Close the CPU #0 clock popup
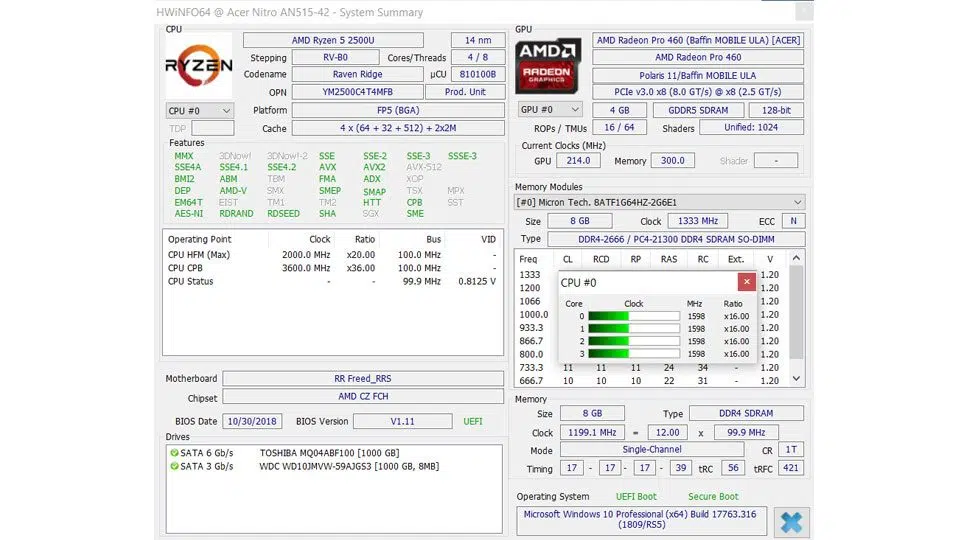The height and width of the screenshot is (540, 960). [746, 282]
